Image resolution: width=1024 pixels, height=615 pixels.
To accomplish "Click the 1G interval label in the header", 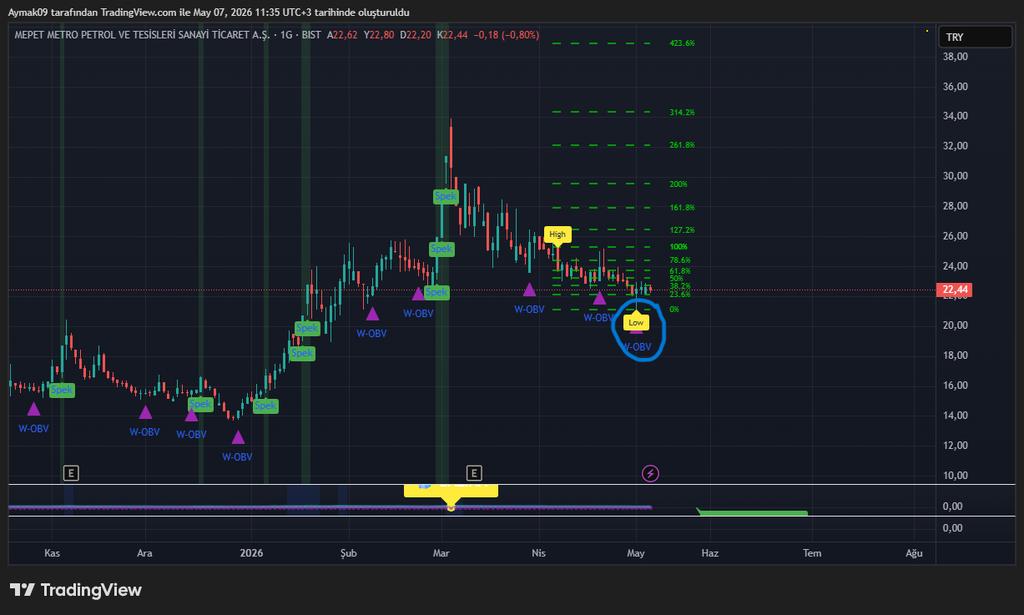I will coord(286,35).
